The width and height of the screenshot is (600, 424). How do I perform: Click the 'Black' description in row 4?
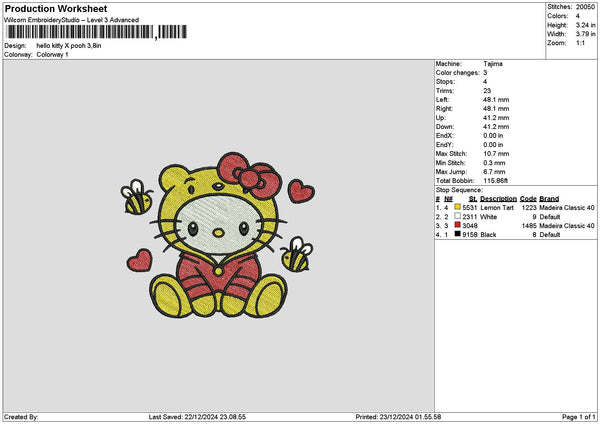[x=488, y=235]
